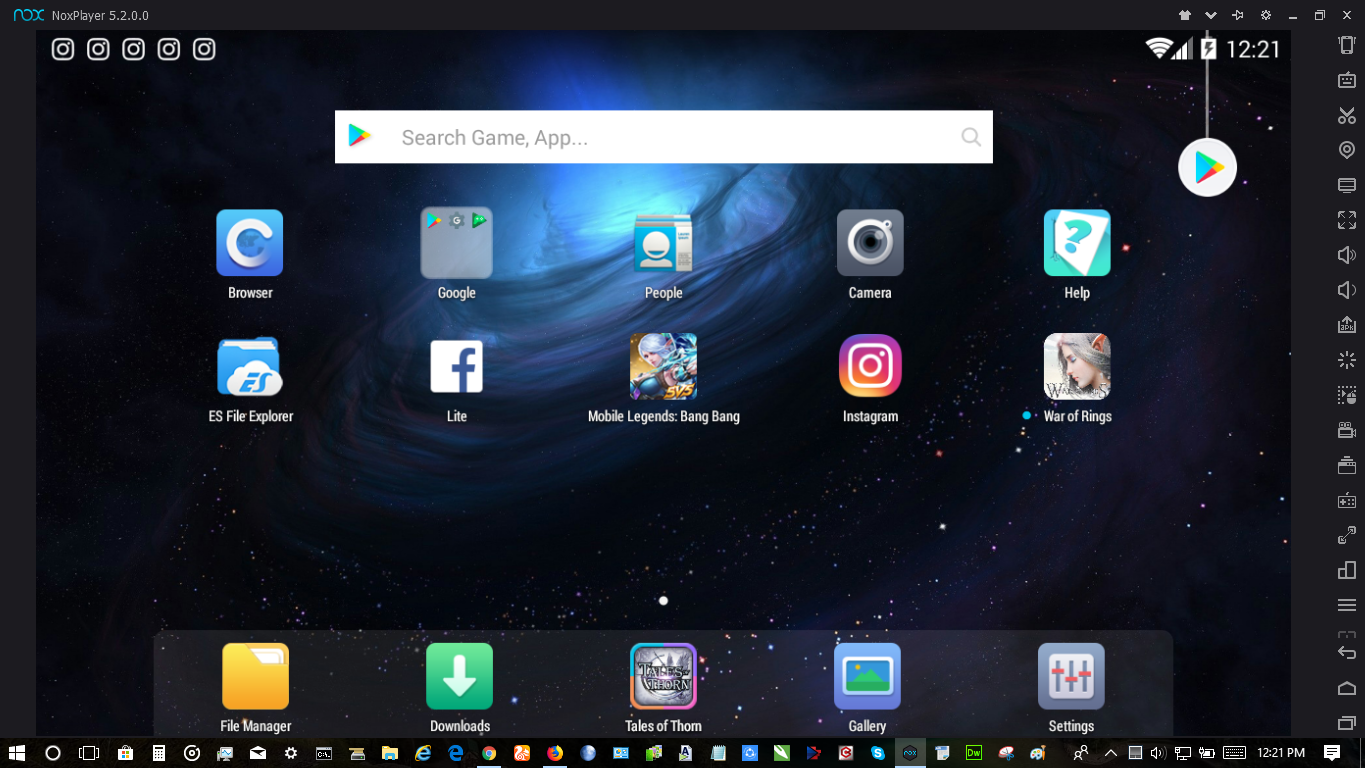Click the Shake device sidebar icon
Screen dimensions: 1365x768
(x=1347, y=45)
